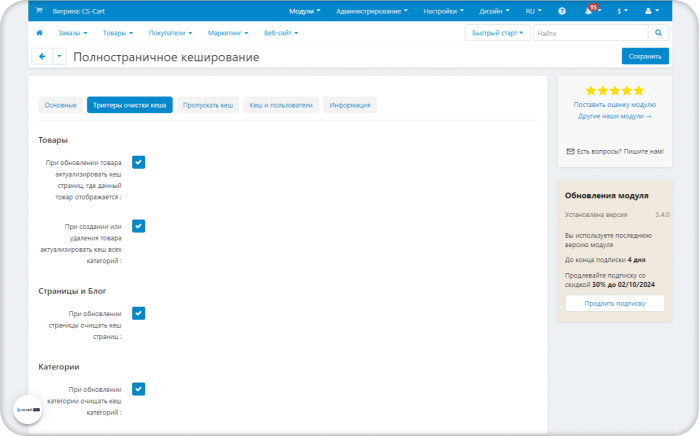700x436 pixels.
Task: Click the Полностраничное кеширование page title
Action: click(166, 57)
